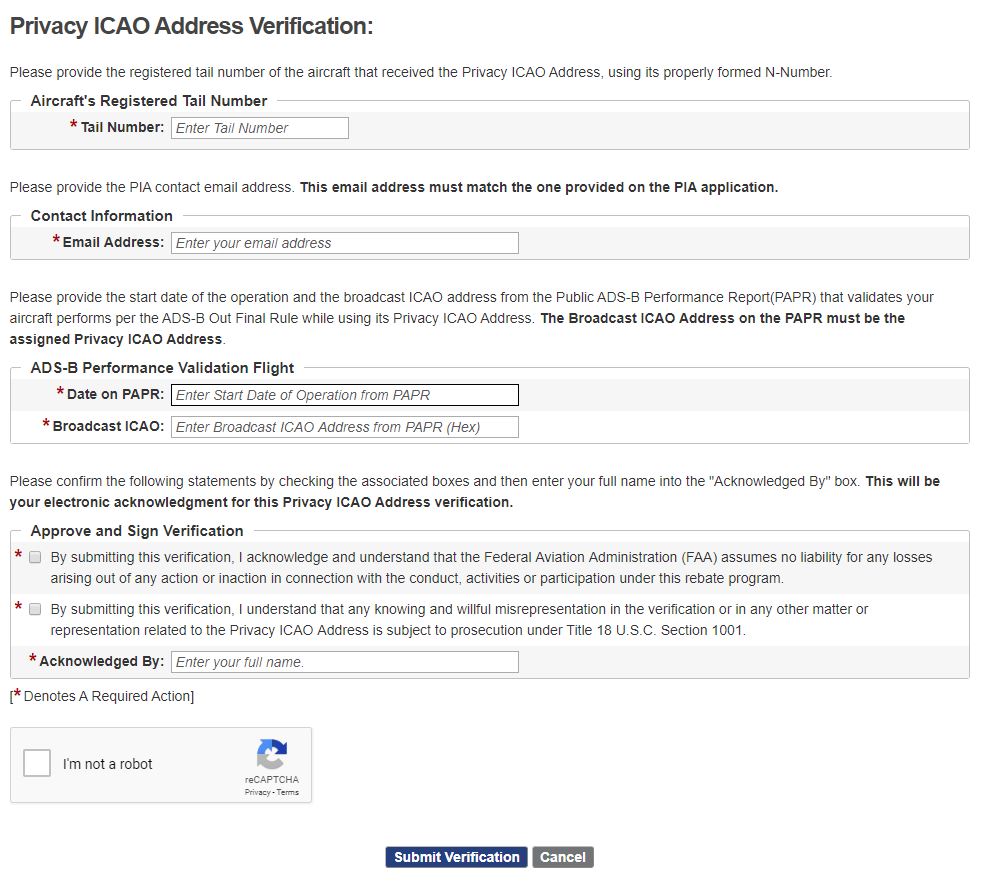Click the Submit Verification button

tap(457, 857)
